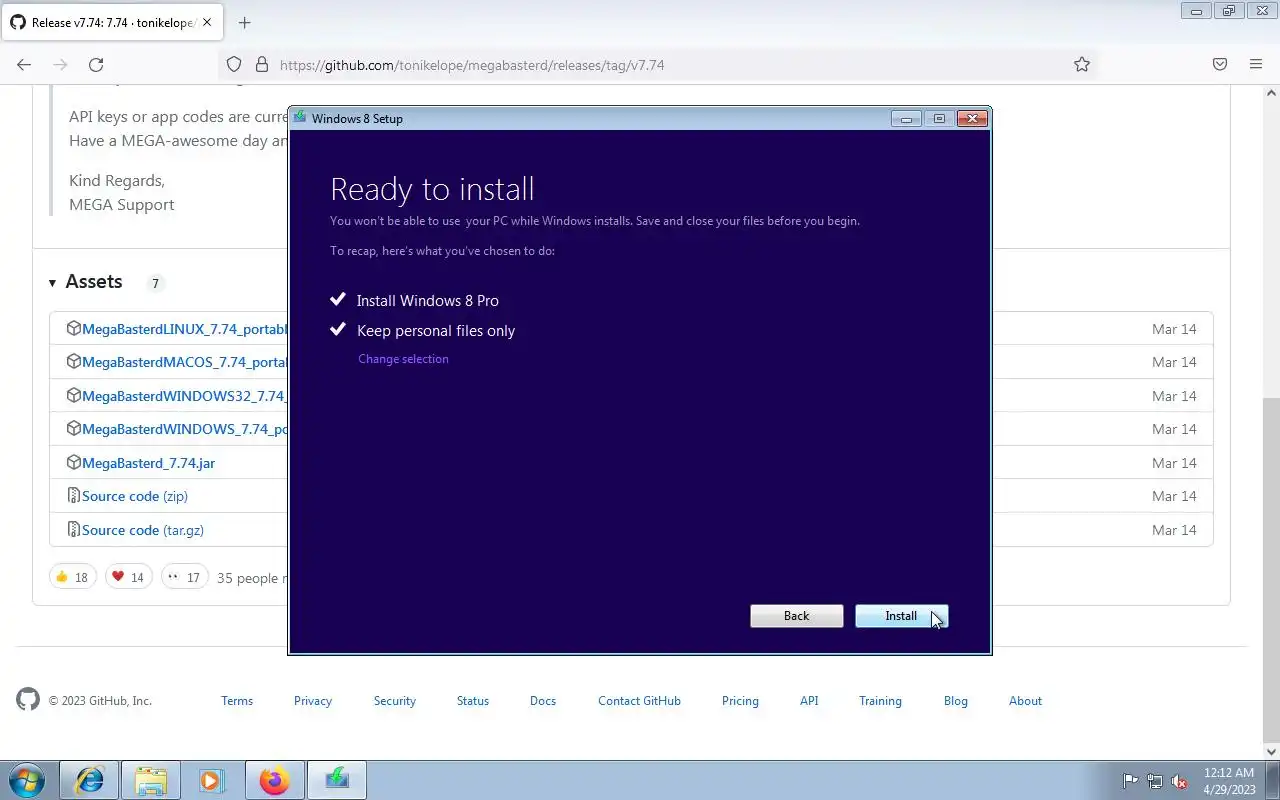
Task: Open a new tab with plus button
Action: [244, 22]
